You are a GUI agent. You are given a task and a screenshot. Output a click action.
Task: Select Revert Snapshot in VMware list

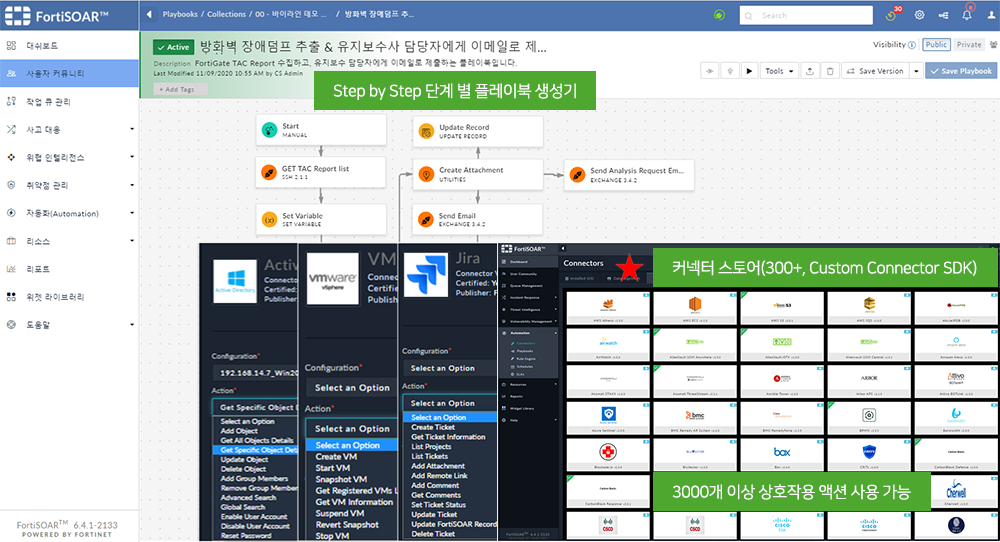347,525
